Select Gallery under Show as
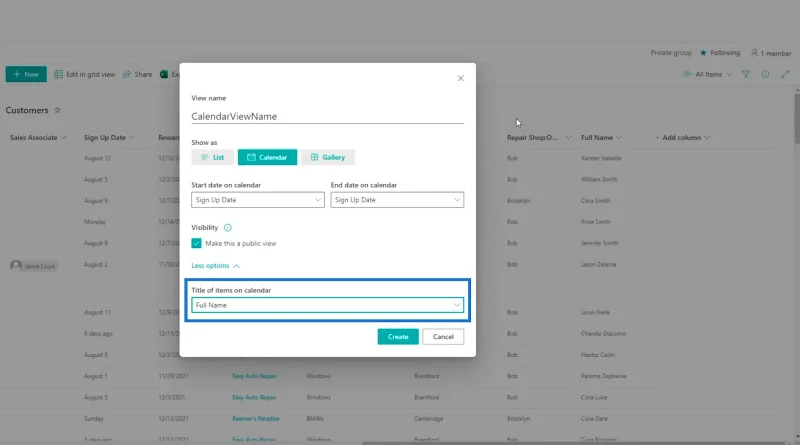Image resolution: width=800 pixels, height=445 pixels. pyautogui.click(x=328, y=157)
